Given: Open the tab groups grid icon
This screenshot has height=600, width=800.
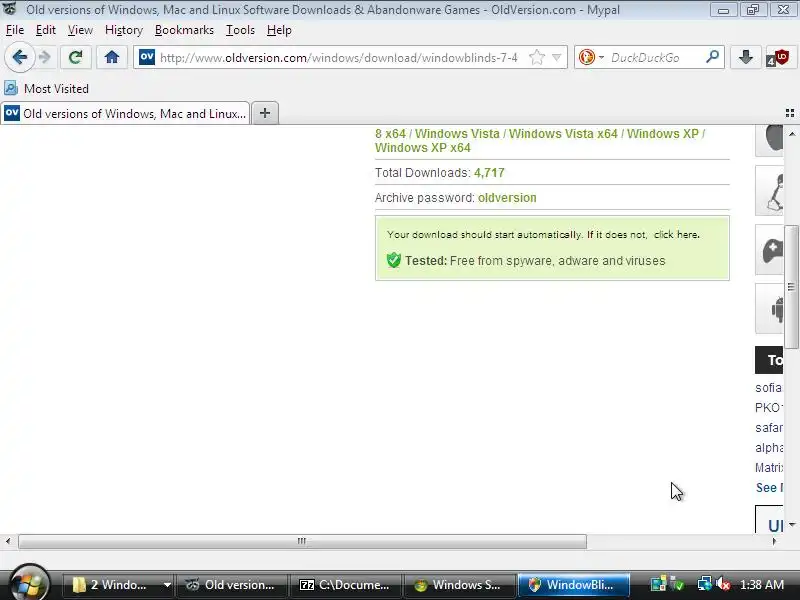Looking at the screenshot, I should pyautogui.click(x=789, y=113).
